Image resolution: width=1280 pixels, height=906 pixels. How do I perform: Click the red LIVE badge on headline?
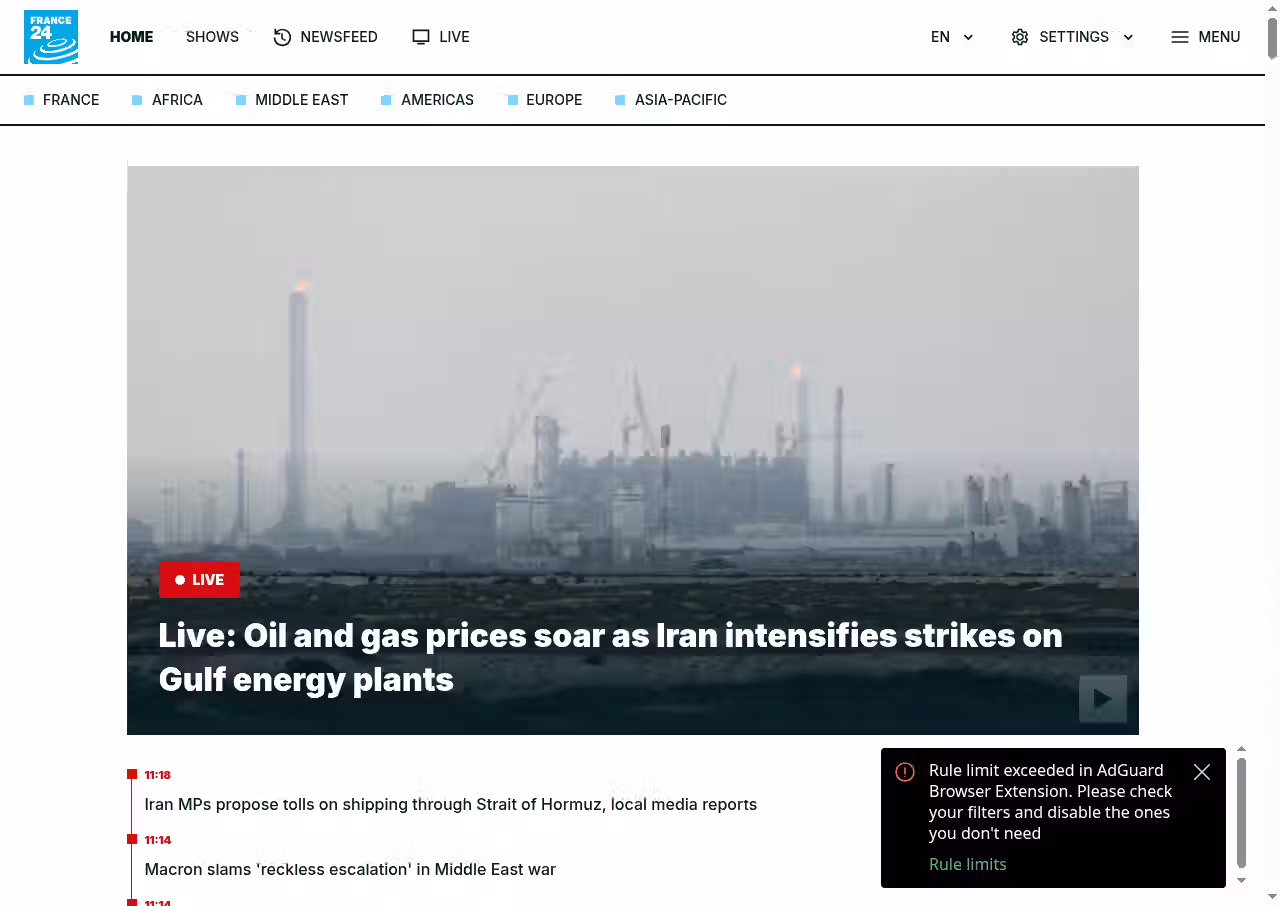tap(199, 580)
